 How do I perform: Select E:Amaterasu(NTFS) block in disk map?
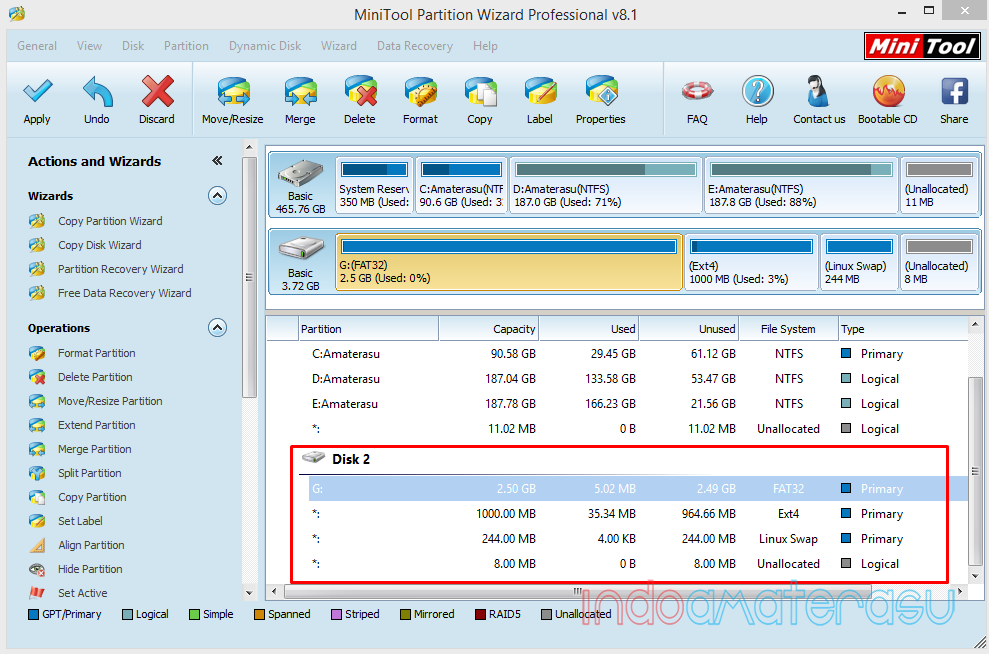tap(801, 185)
